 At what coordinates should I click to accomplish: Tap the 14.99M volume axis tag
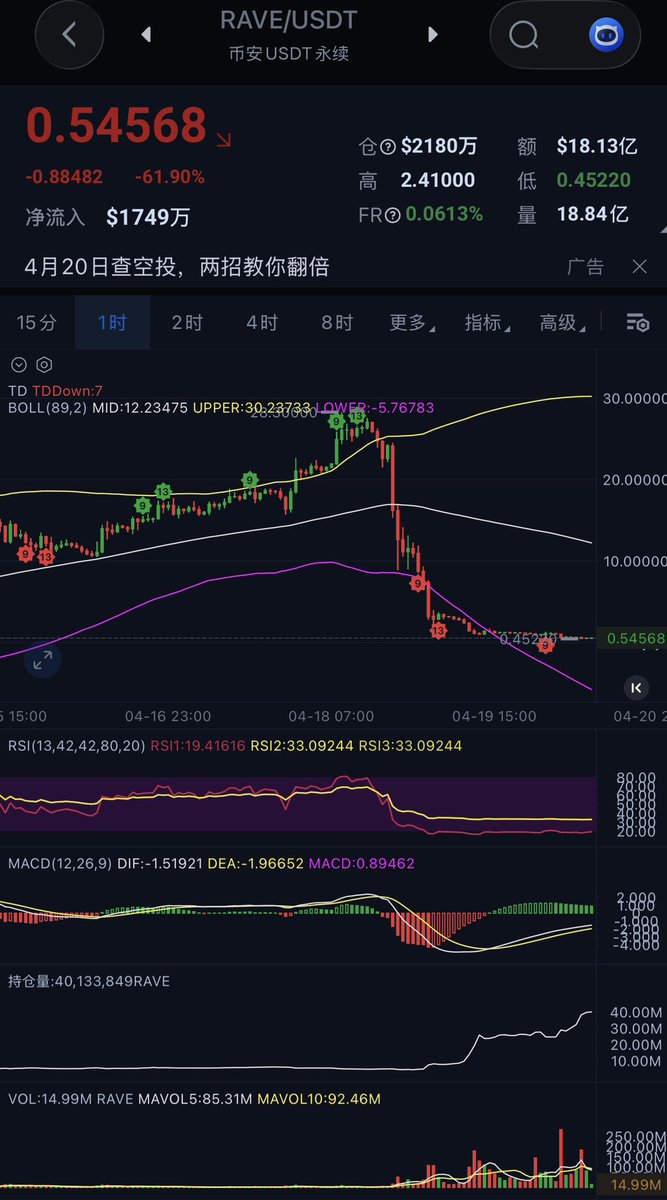[x=635, y=1185]
